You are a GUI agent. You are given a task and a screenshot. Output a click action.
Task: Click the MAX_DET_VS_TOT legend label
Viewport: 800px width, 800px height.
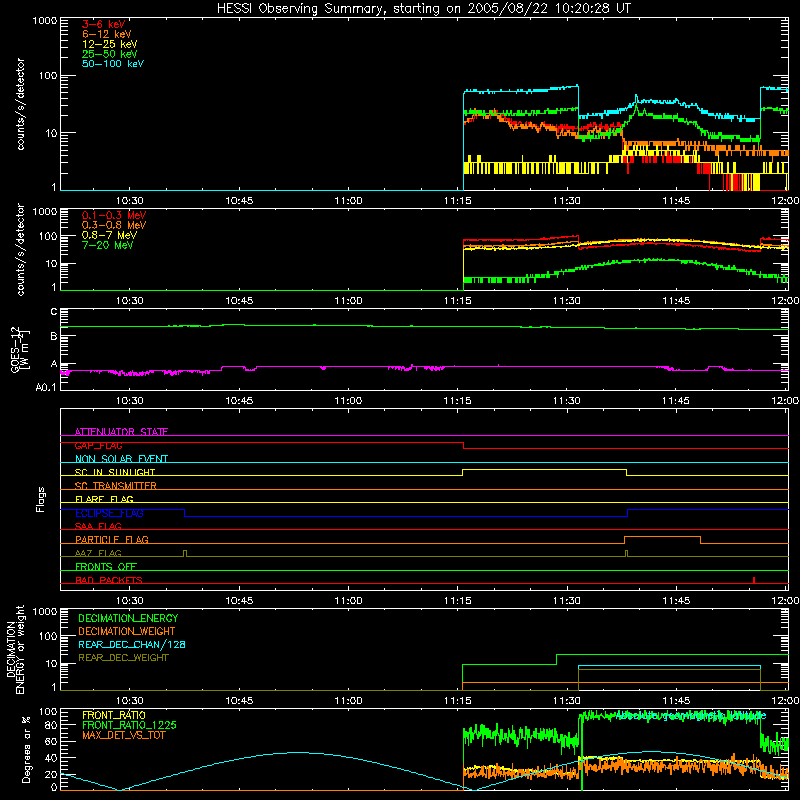(x=123, y=735)
